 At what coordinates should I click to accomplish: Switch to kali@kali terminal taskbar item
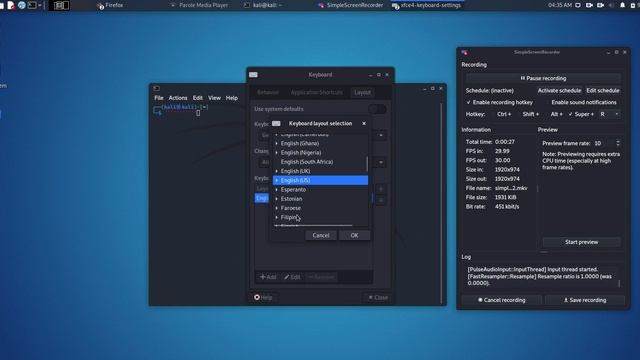coord(264,5)
